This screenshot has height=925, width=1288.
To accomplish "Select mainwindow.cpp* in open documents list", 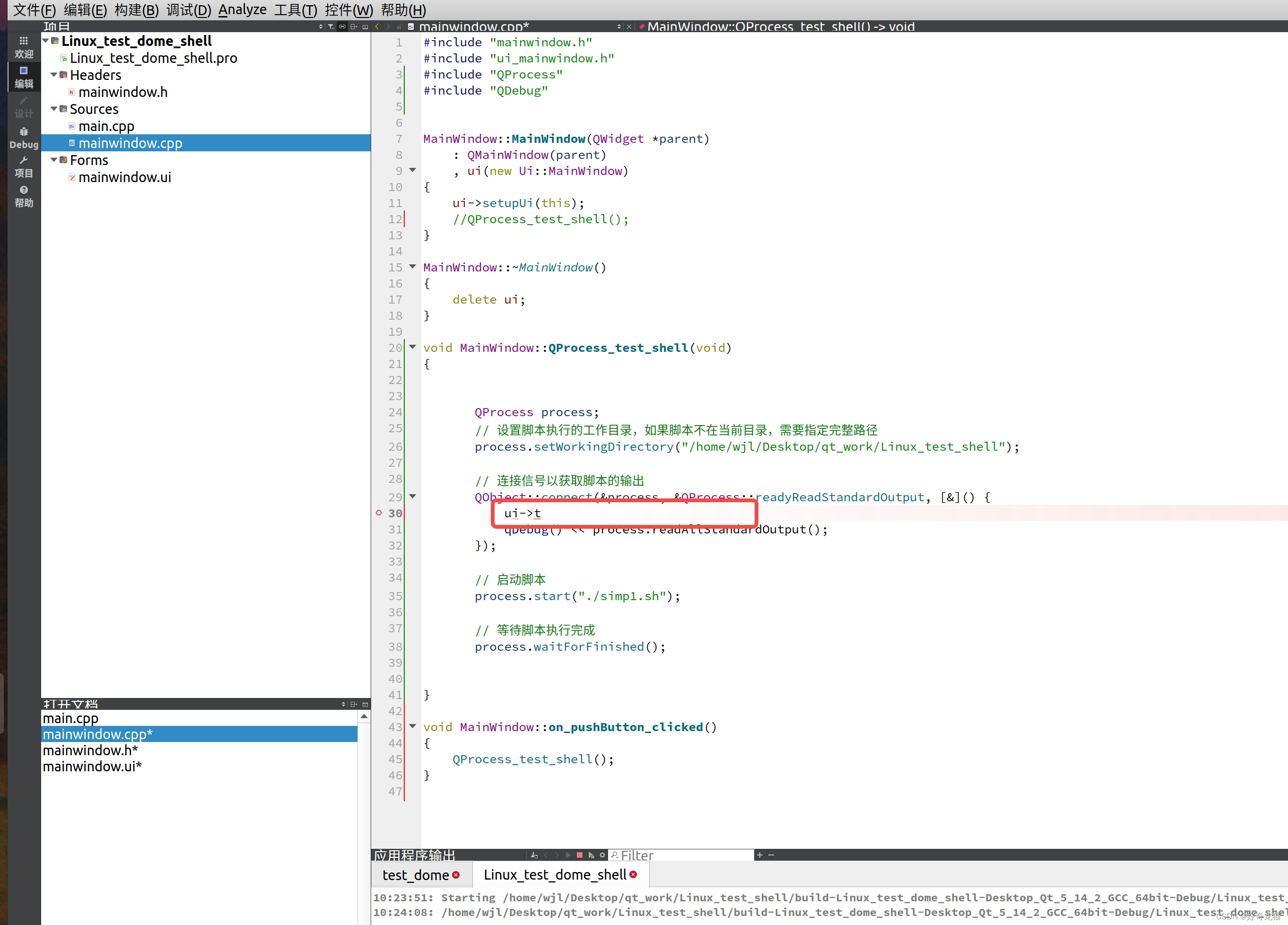I will coord(200,734).
